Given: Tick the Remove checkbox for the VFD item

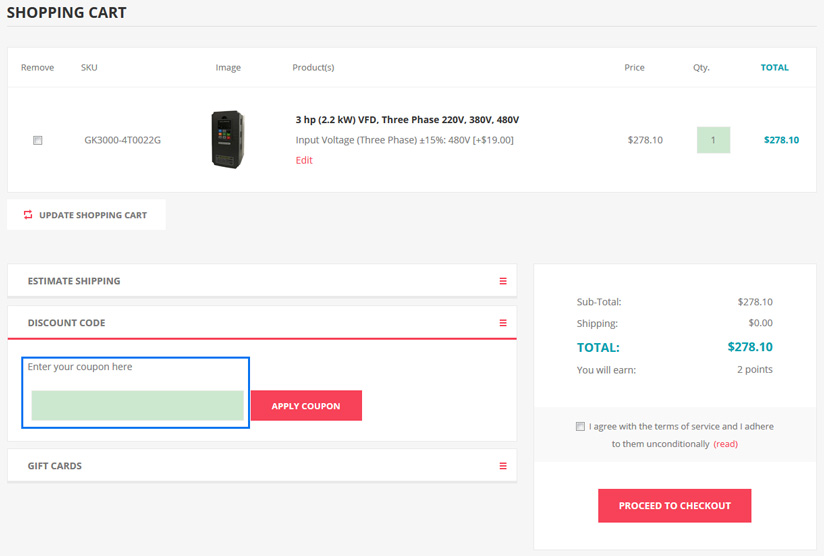Looking at the screenshot, I should pyautogui.click(x=38, y=141).
